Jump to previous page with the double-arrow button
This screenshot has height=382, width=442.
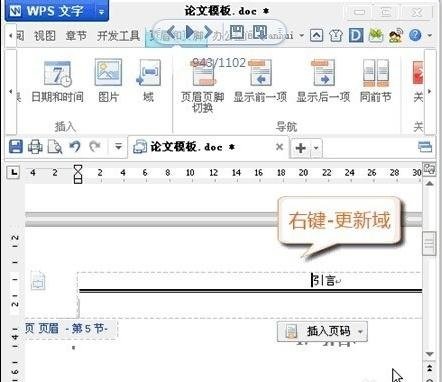429,368
